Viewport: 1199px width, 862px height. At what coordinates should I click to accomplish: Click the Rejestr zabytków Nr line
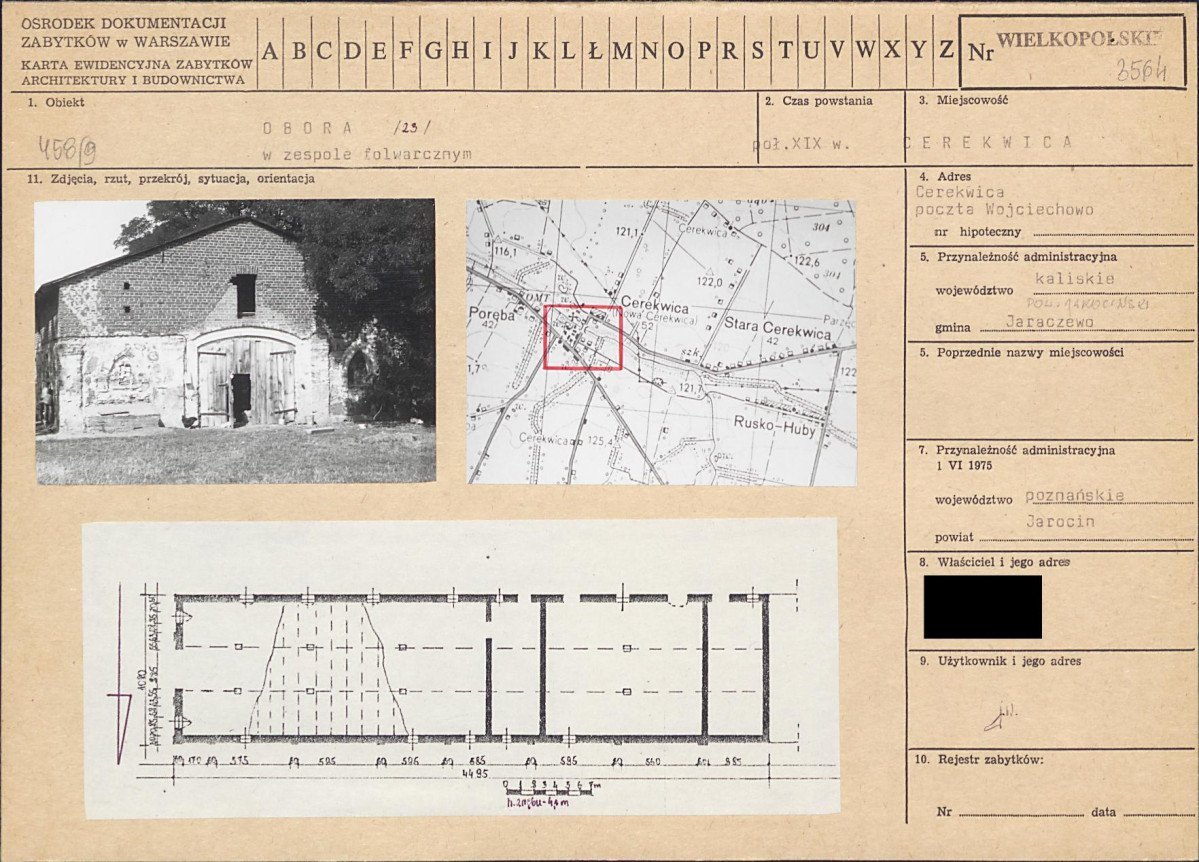[1014, 813]
